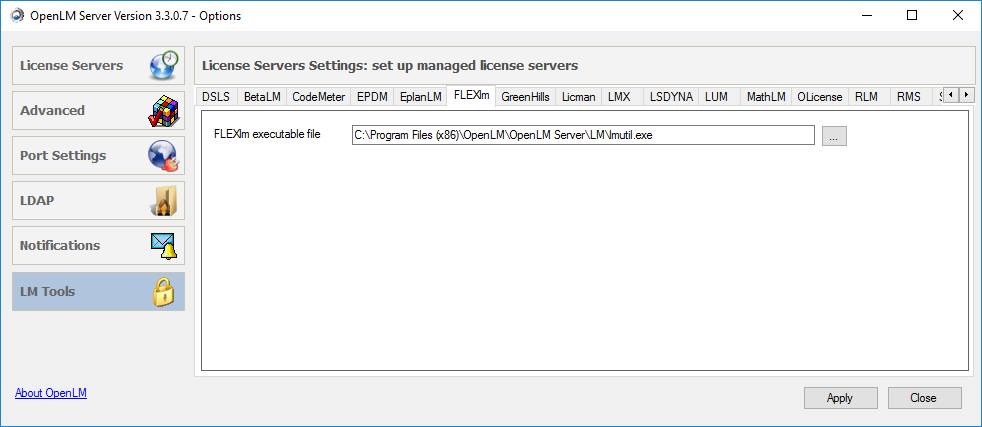Screen dimensions: 982x427
Task: Click the FLEXlm executable path field
Action: click(583, 135)
